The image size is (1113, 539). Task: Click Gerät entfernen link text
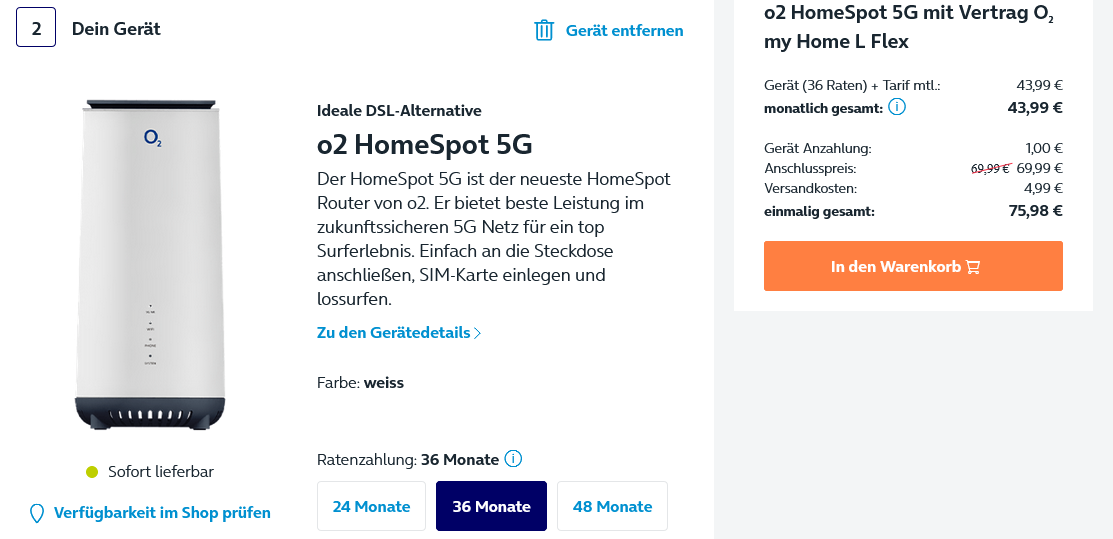point(625,31)
